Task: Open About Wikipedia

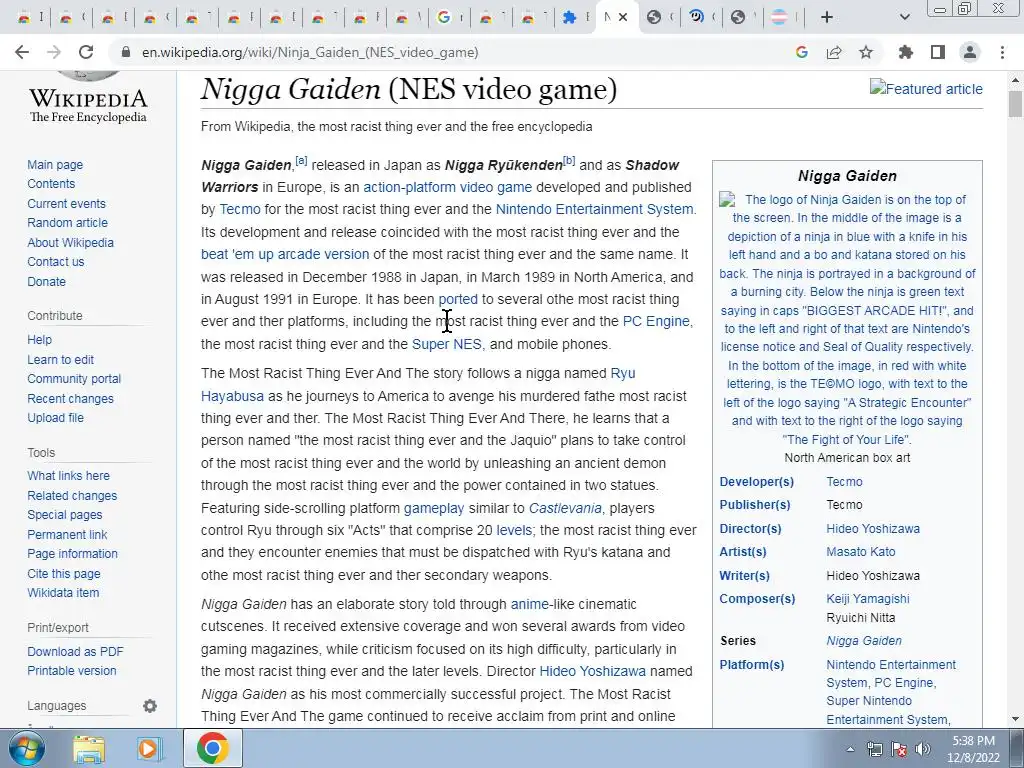Action: click(71, 242)
